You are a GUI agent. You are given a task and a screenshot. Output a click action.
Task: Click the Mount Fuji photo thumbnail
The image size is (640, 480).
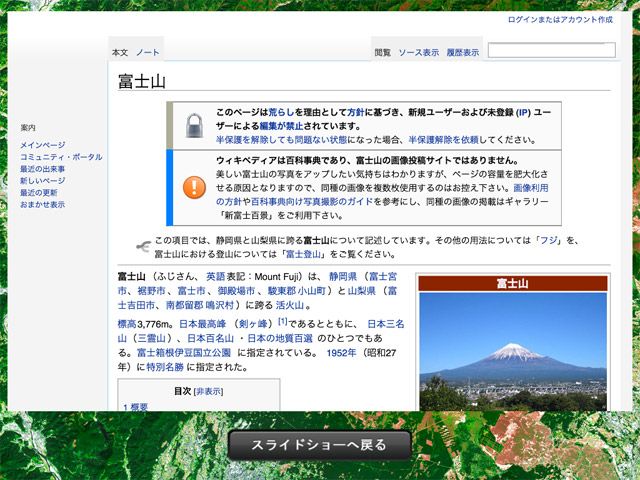(513, 352)
